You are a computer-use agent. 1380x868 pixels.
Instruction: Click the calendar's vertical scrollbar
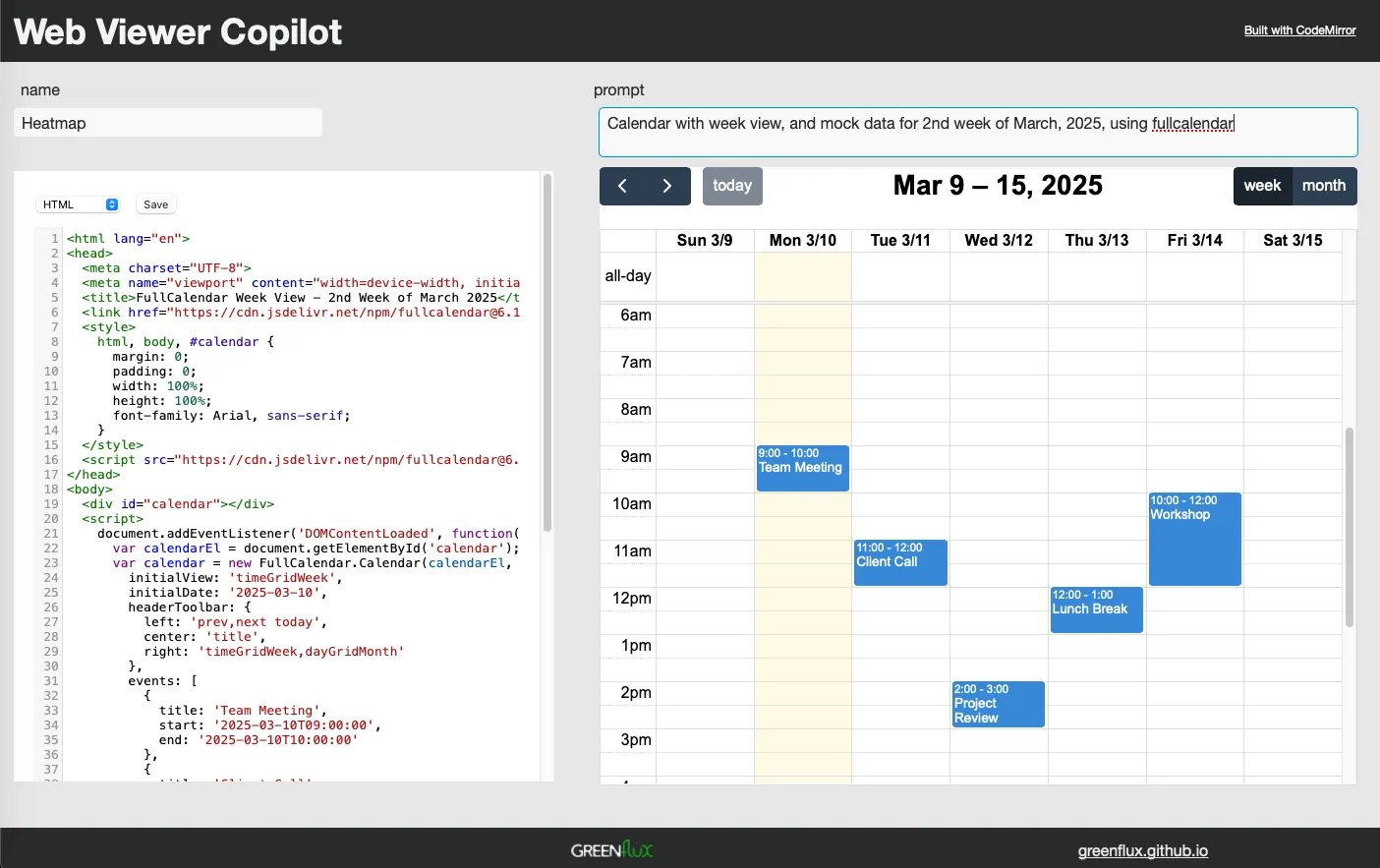1350,526
